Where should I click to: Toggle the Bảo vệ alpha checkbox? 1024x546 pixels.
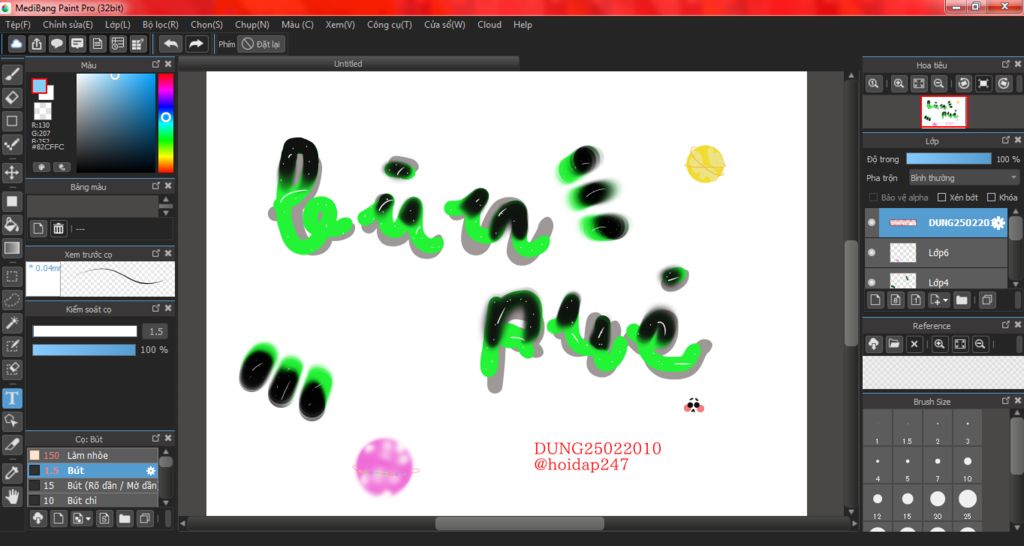873,197
